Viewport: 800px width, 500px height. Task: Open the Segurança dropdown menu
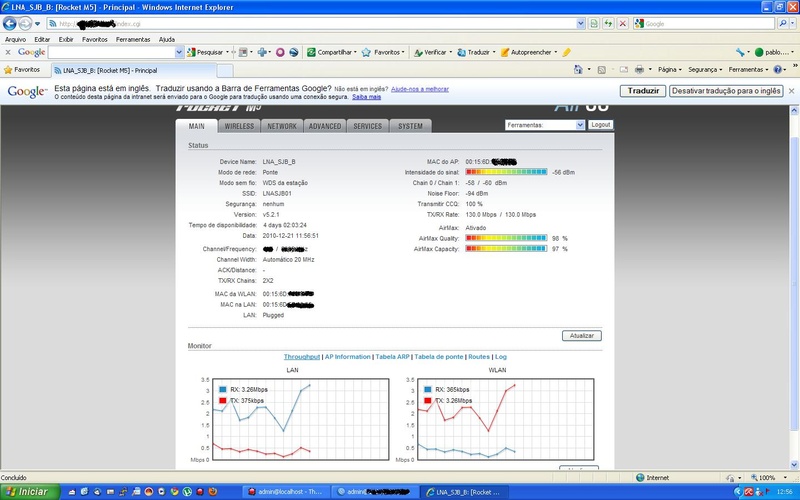click(x=705, y=69)
